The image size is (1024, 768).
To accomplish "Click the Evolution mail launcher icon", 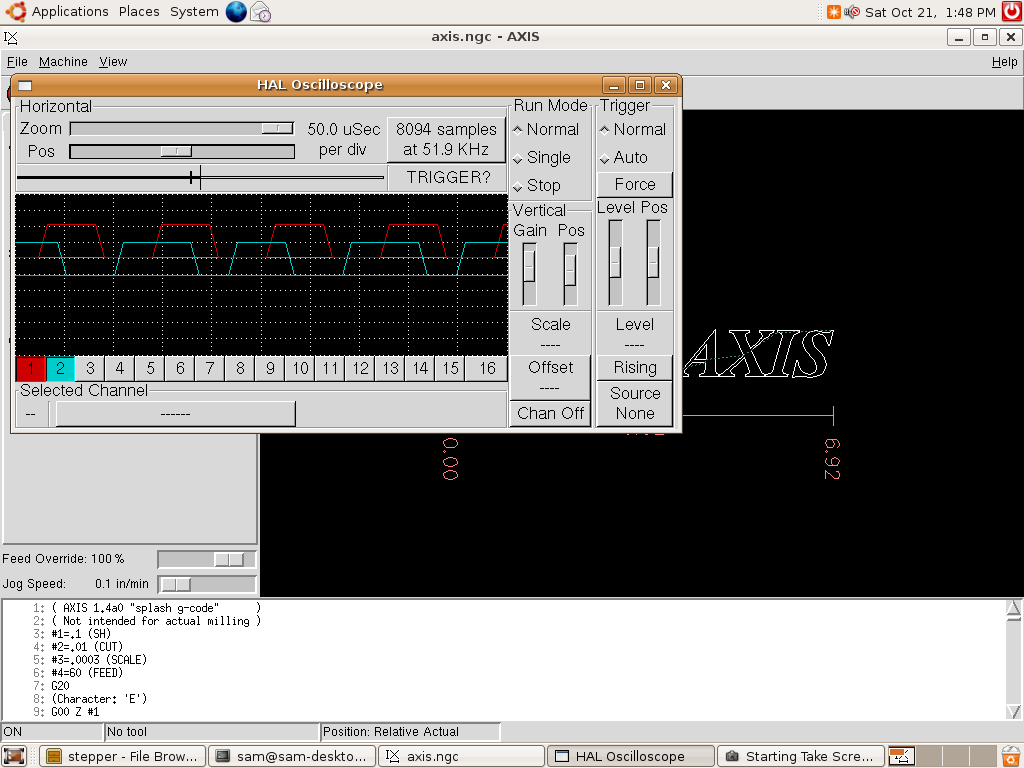I will pyautogui.click(x=260, y=12).
